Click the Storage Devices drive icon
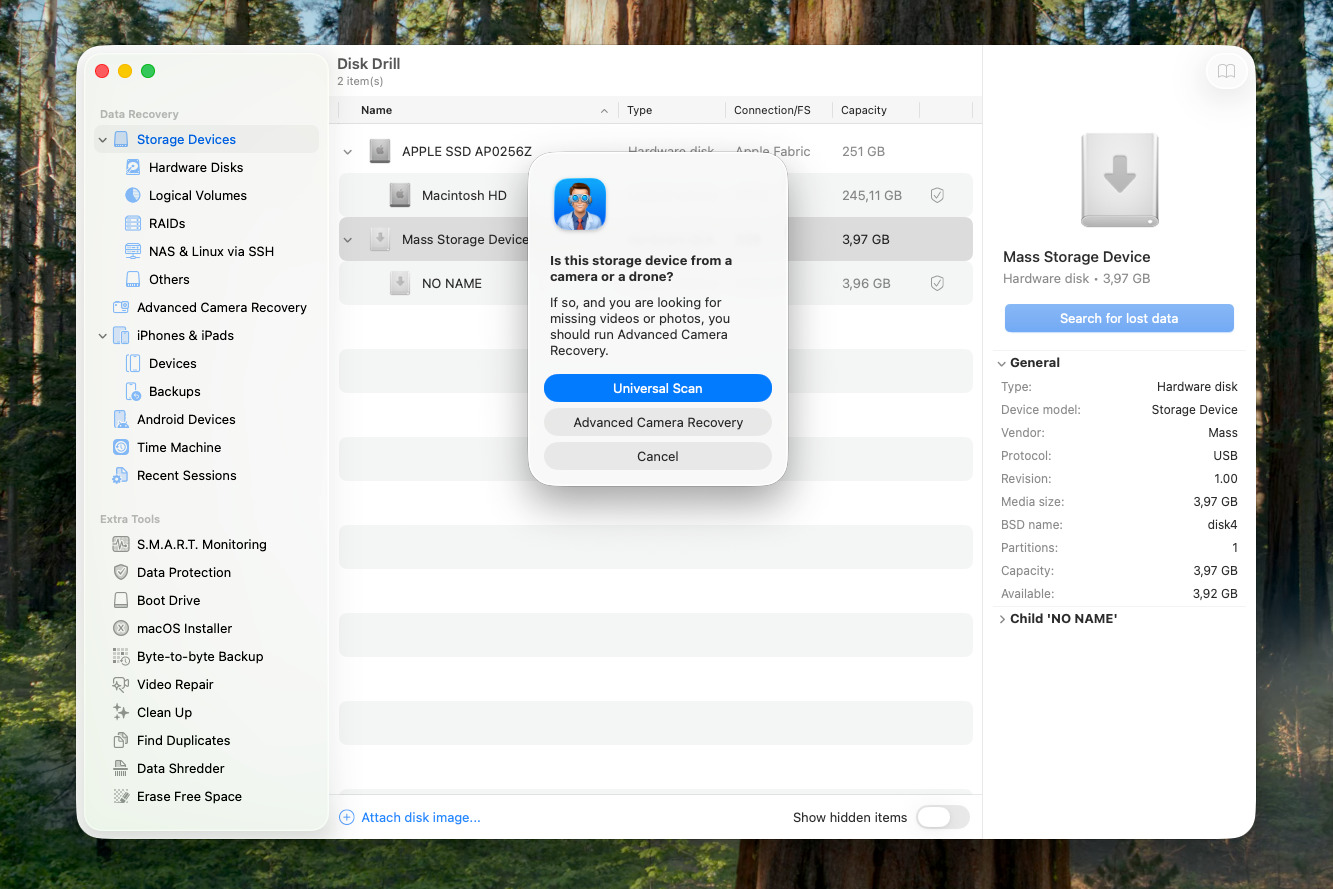The height and width of the screenshot is (889, 1333). 121,139
